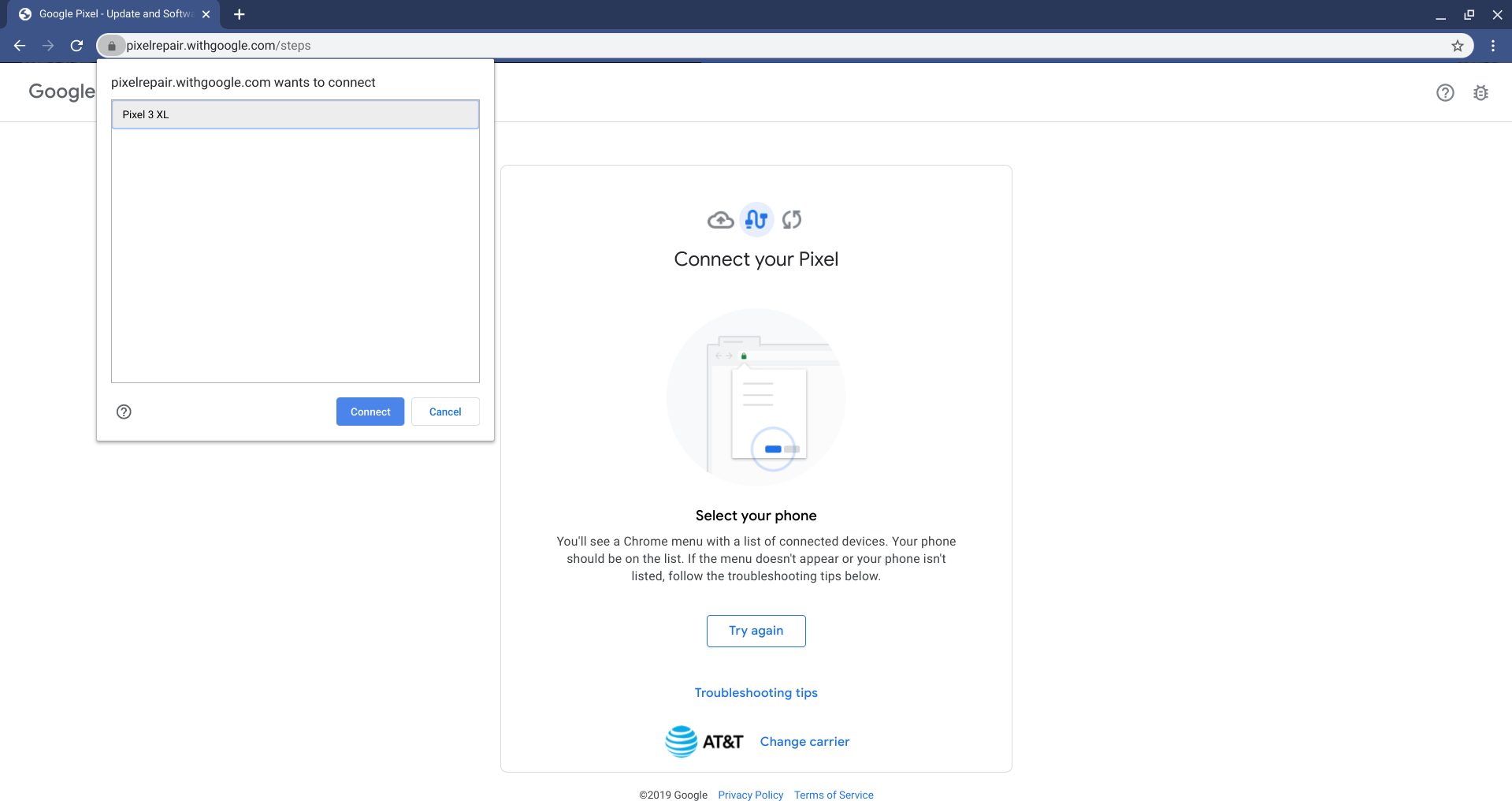Reload the current page
The image size is (1512, 801).
(x=76, y=46)
